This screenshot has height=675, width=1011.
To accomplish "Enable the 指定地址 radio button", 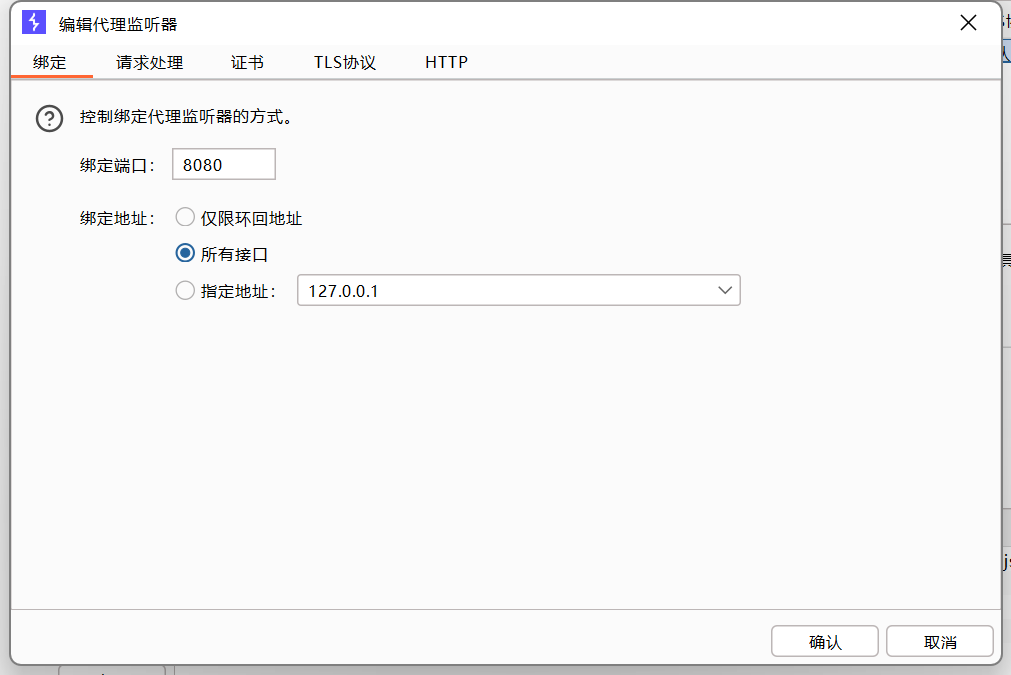I will [185, 291].
